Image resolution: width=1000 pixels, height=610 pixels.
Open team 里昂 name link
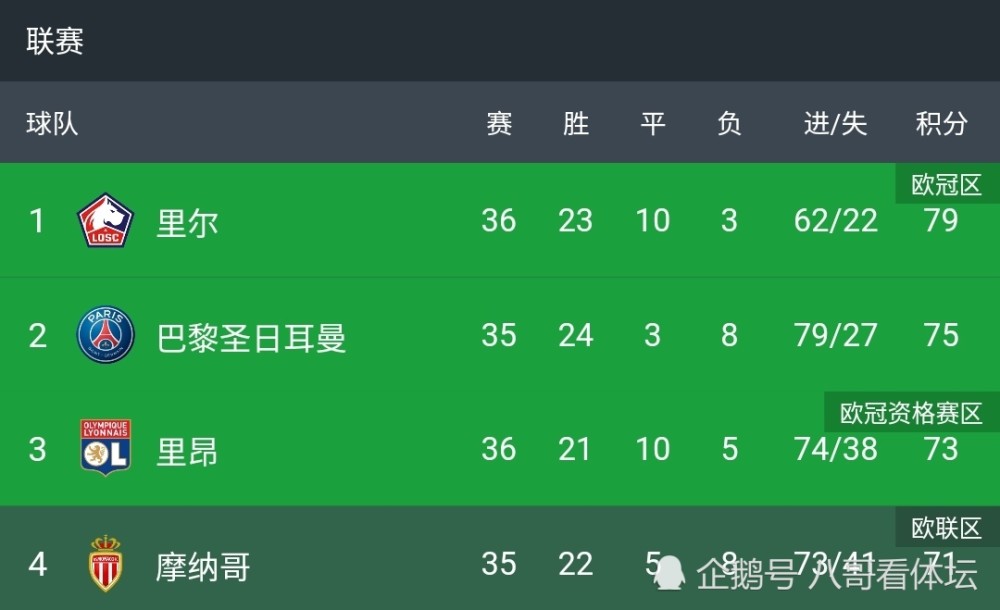[x=187, y=452]
